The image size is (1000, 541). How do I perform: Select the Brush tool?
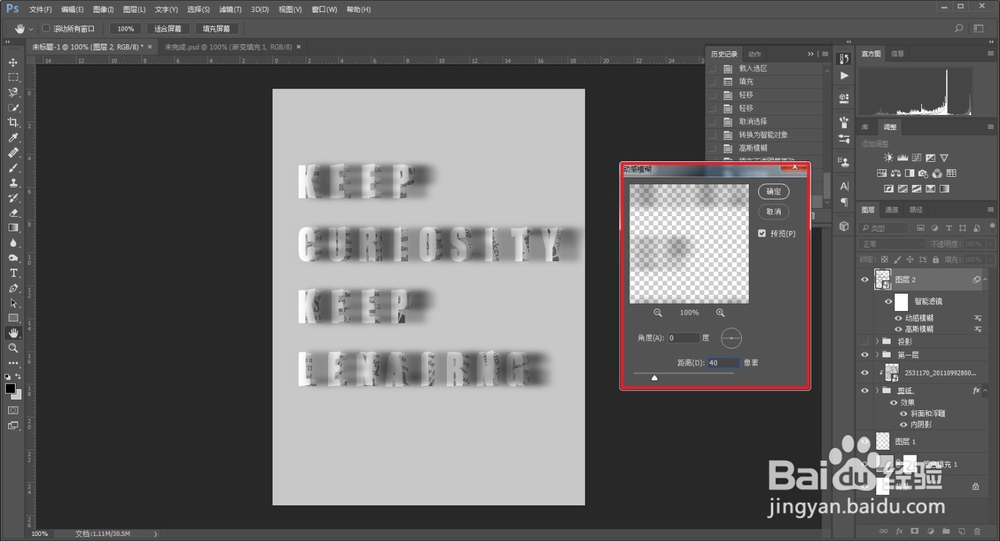click(x=13, y=168)
